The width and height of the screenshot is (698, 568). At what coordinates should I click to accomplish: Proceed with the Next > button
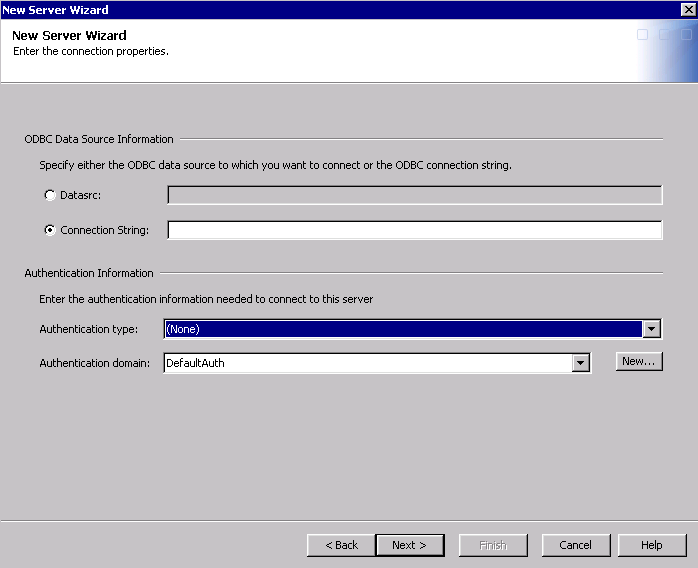[410, 545]
